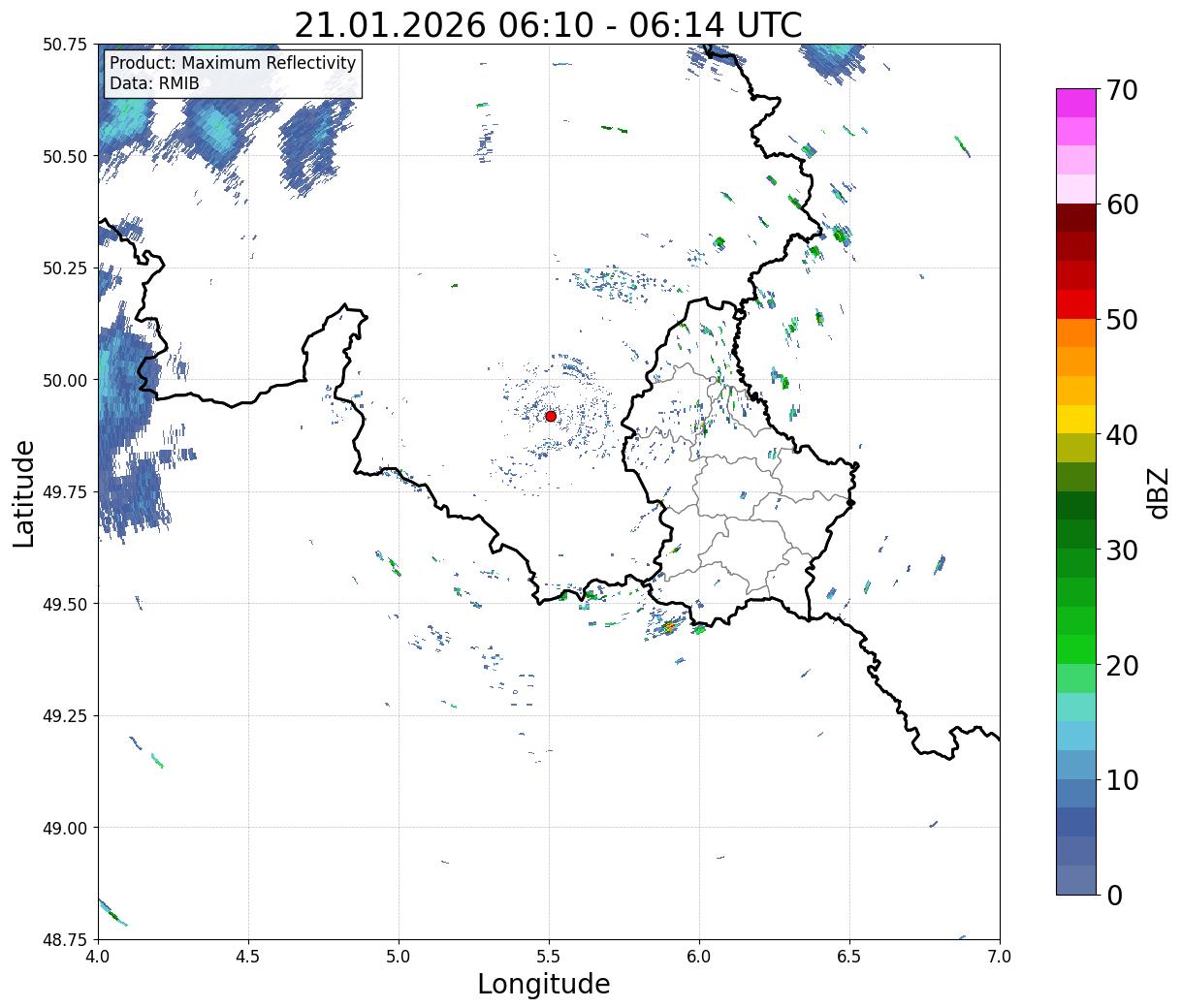Click the longitude tick label 4.5
Screen dimensions: 1182x1008
point(248,956)
